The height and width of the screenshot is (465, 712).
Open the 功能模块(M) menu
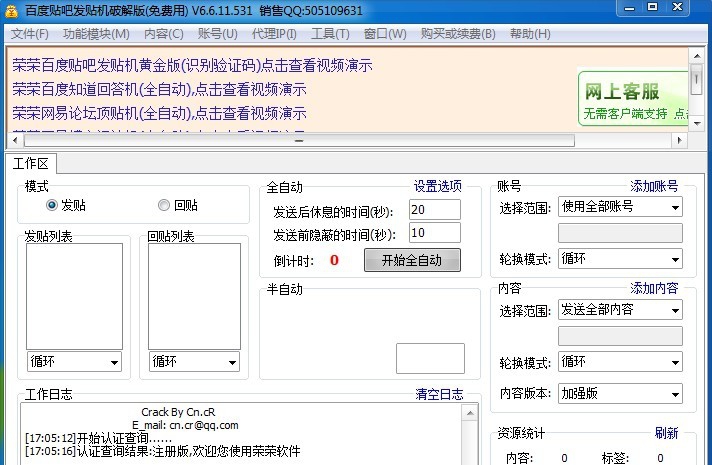(x=96, y=34)
